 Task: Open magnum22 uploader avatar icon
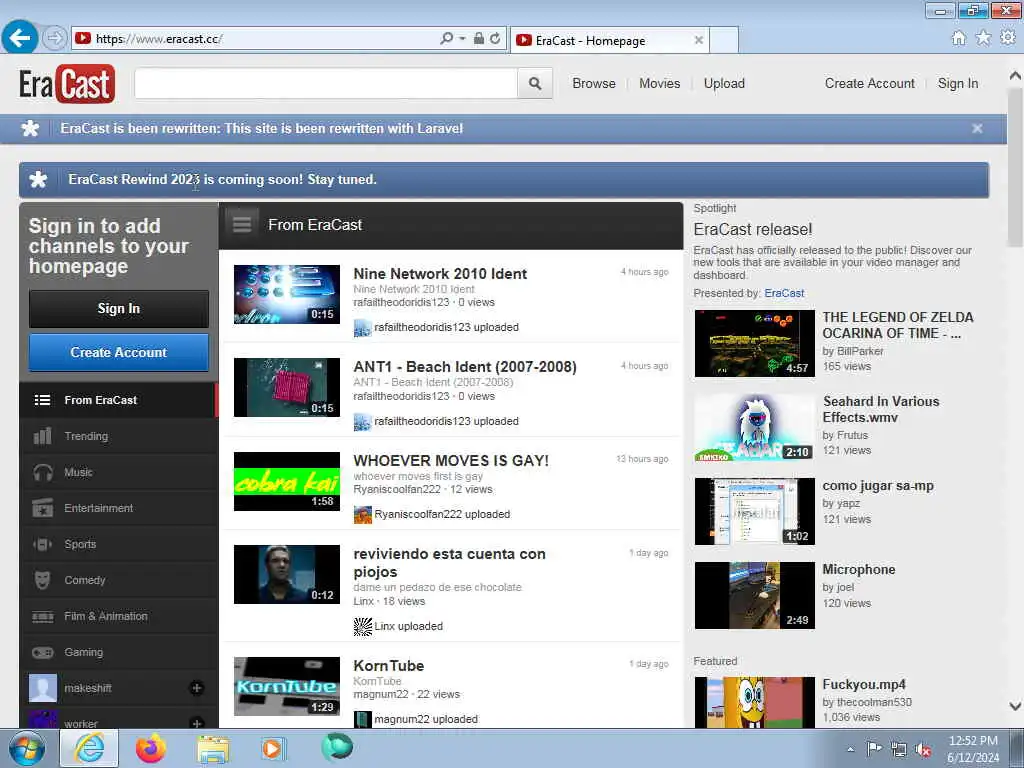pos(362,719)
